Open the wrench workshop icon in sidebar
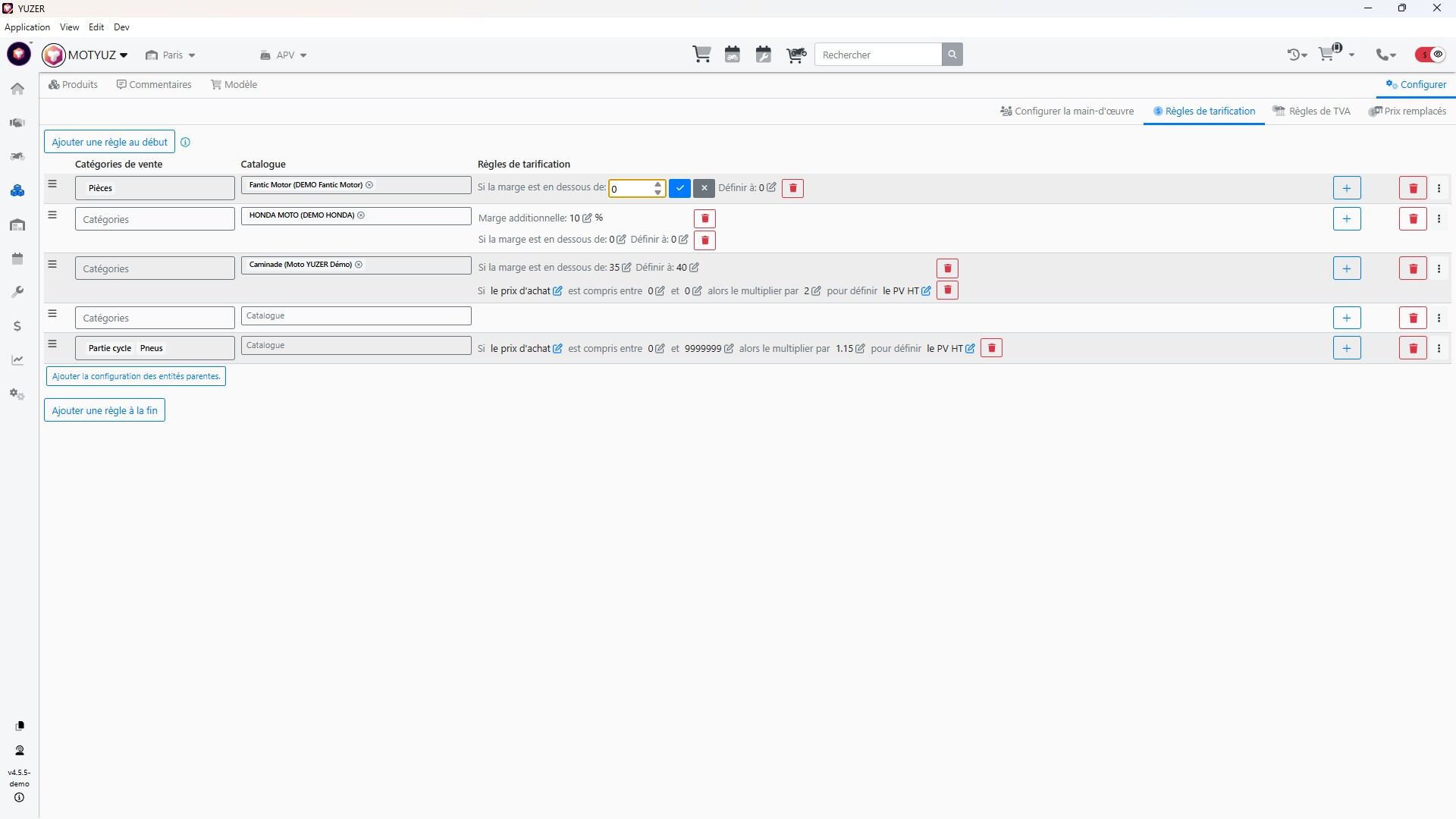Image resolution: width=1456 pixels, height=819 pixels. tap(17, 292)
